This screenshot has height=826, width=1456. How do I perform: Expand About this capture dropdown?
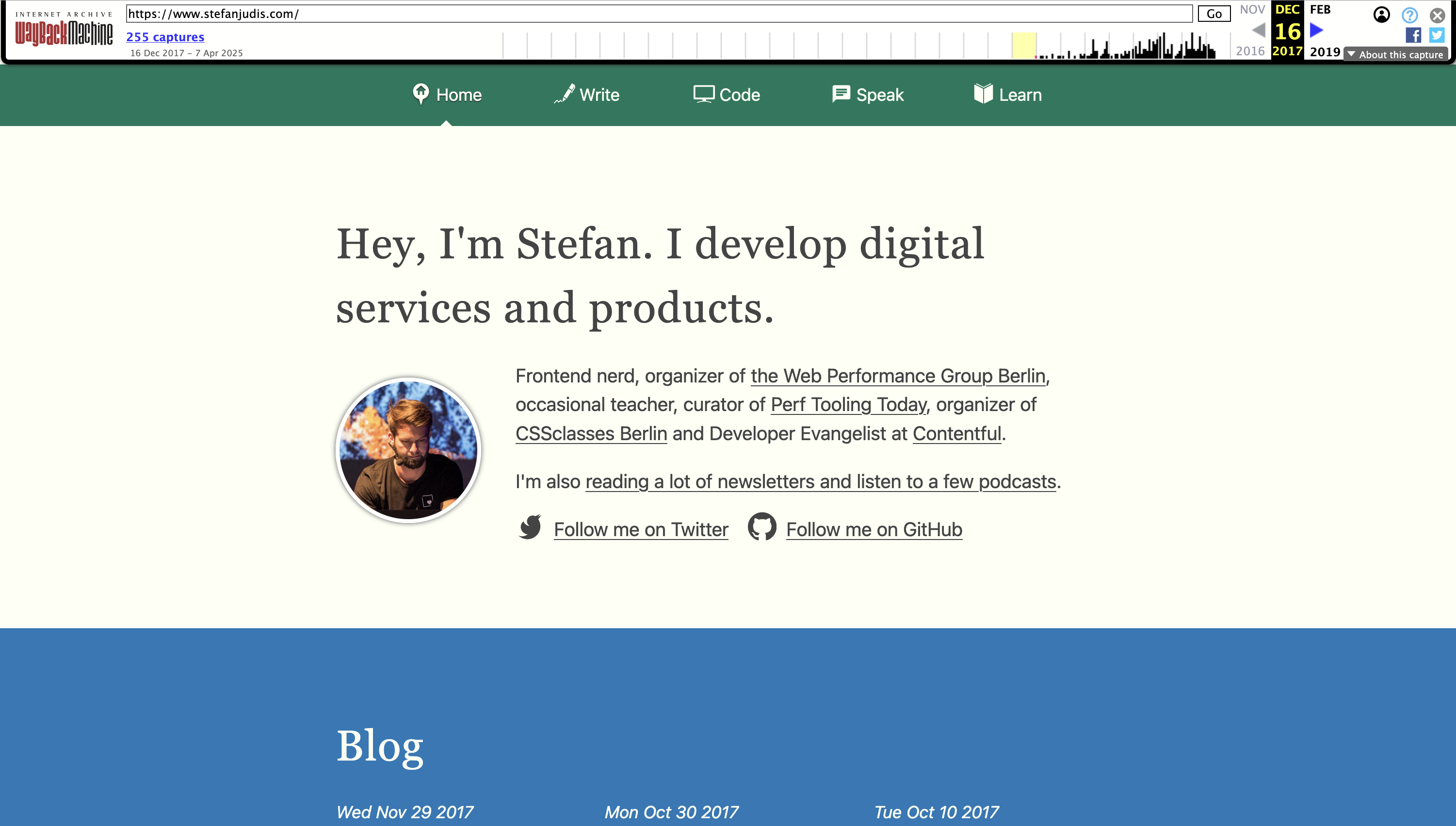pos(1396,54)
